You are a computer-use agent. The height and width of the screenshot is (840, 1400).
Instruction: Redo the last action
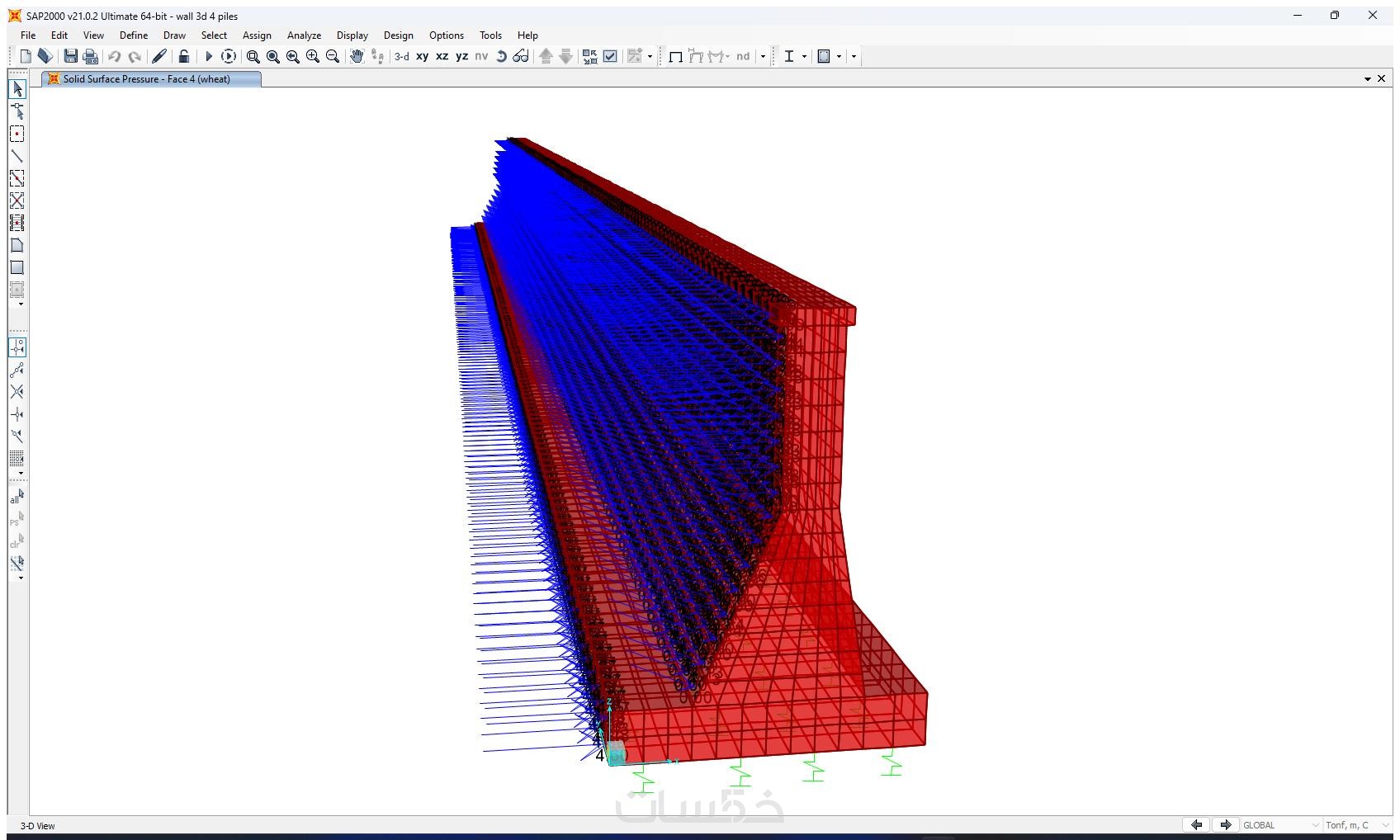coord(135,56)
